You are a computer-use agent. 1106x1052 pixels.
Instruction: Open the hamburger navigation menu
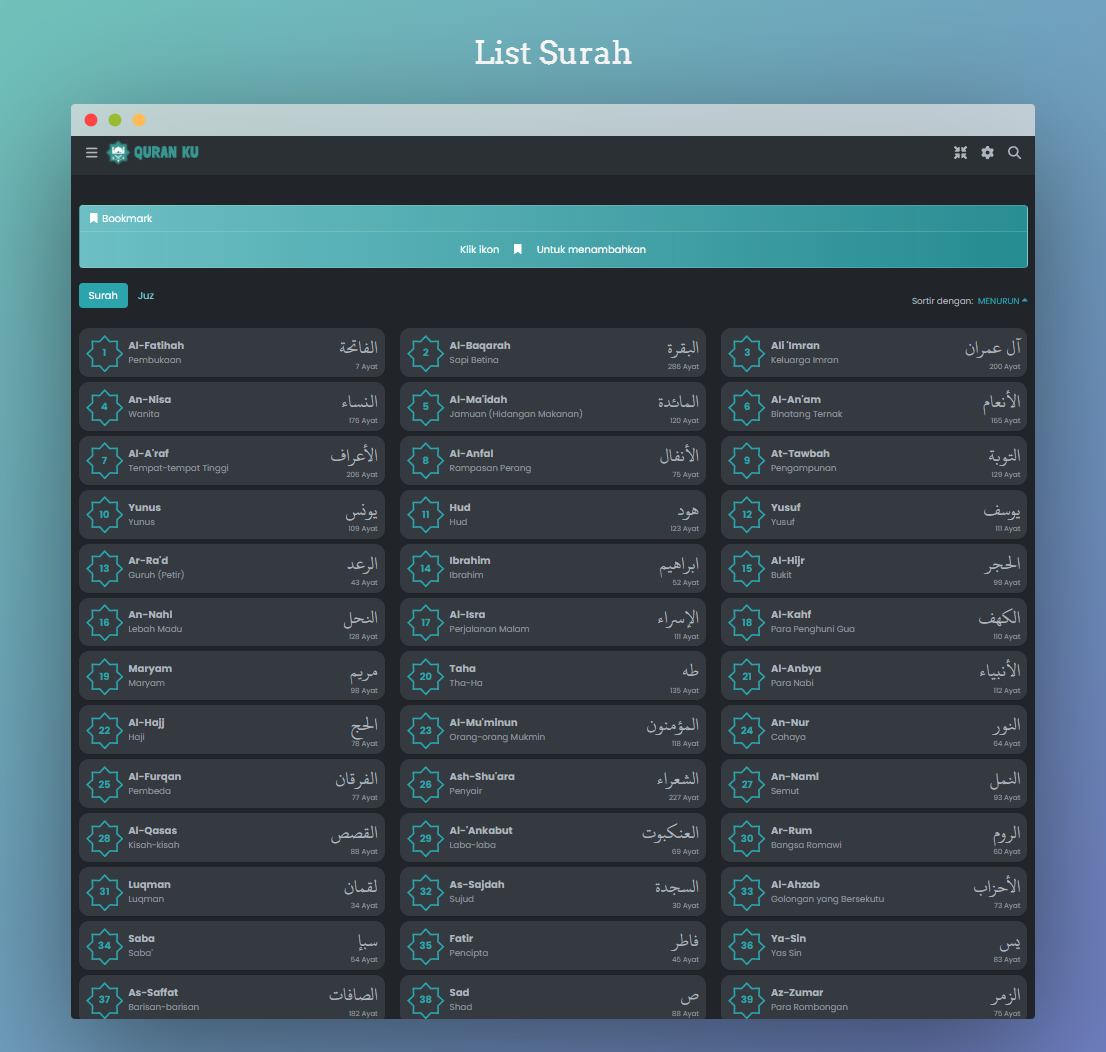pos(92,152)
